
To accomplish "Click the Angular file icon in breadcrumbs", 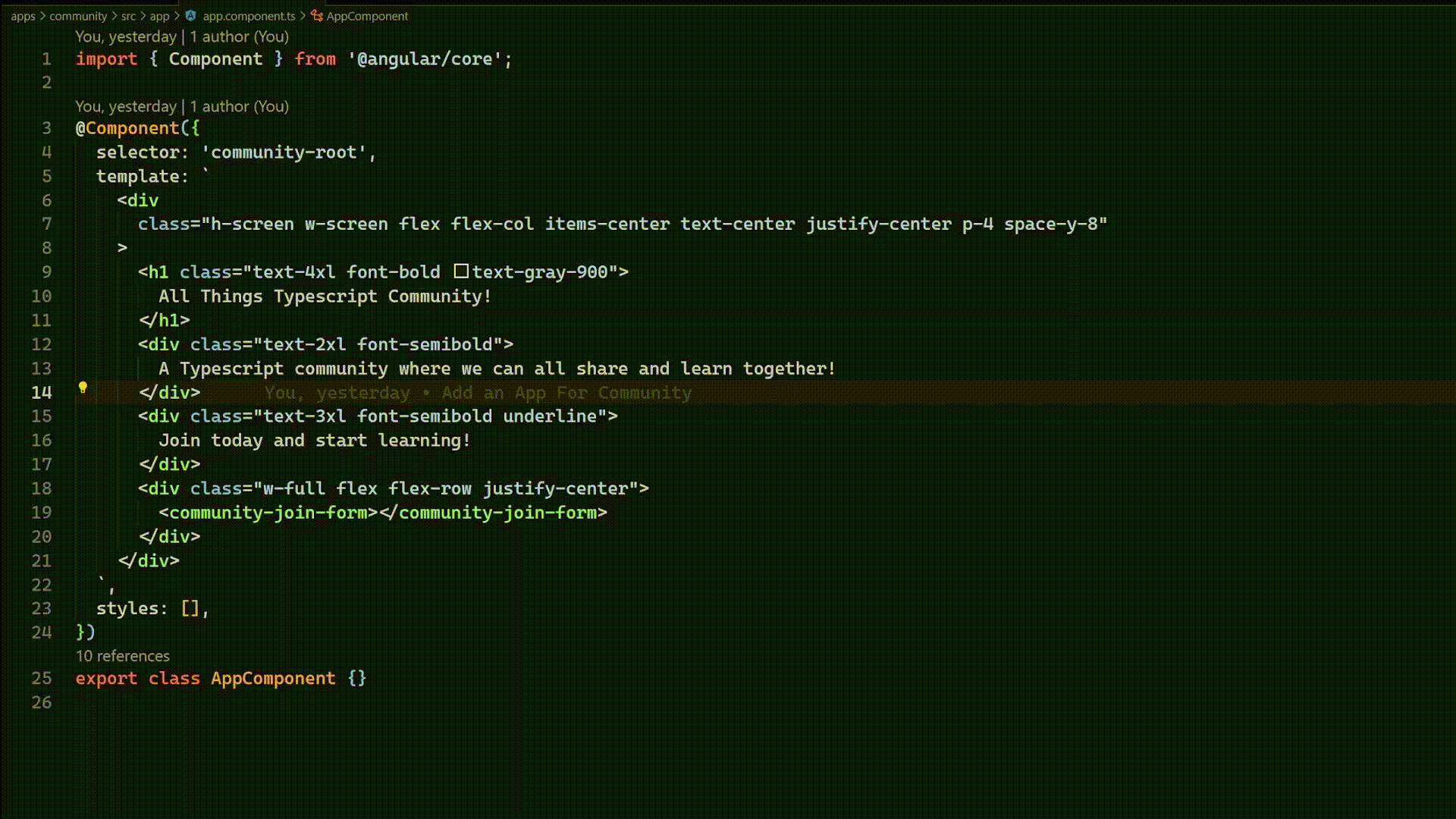I will click(191, 16).
